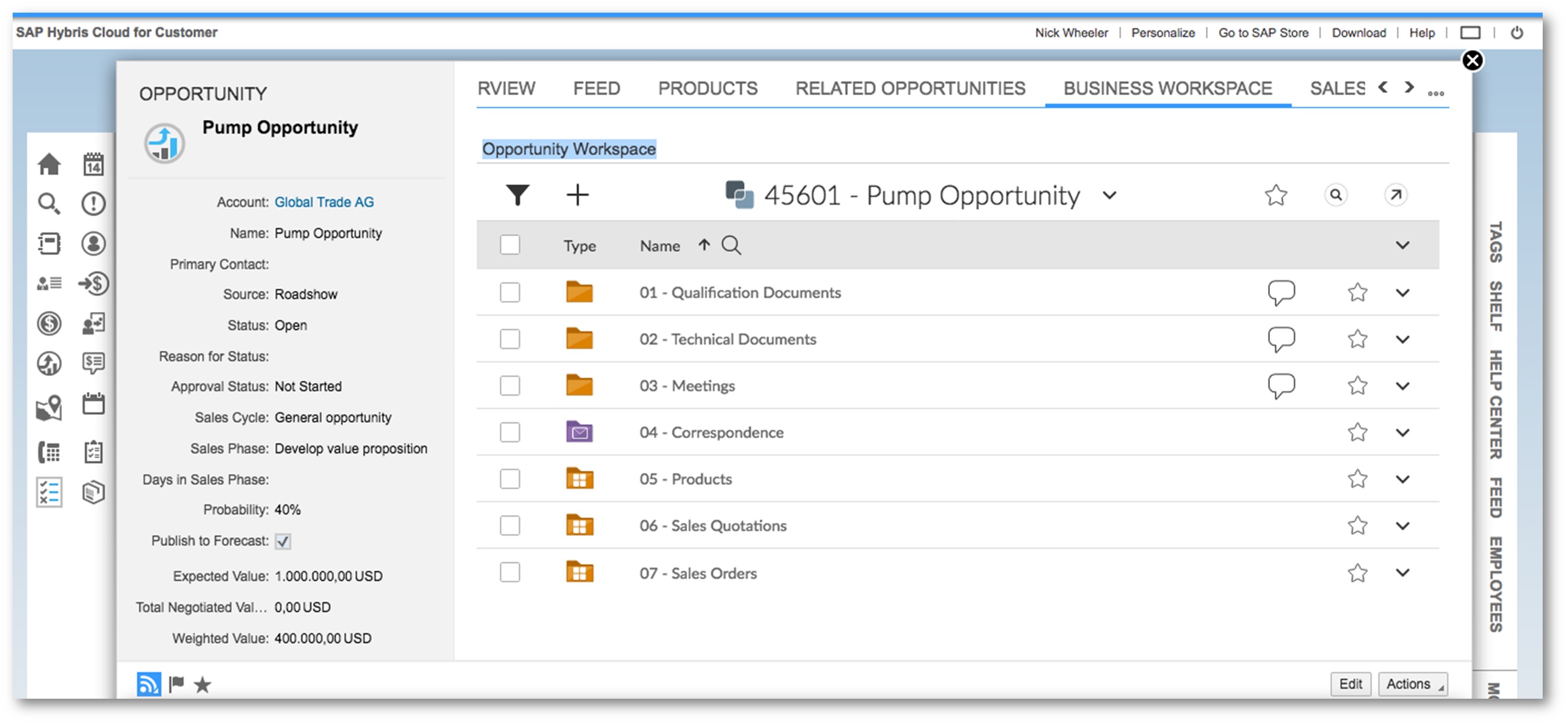Viewport: 1568px width, 724px height.
Task: Toggle the select-all checkbox in header
Action: (510, 245)
